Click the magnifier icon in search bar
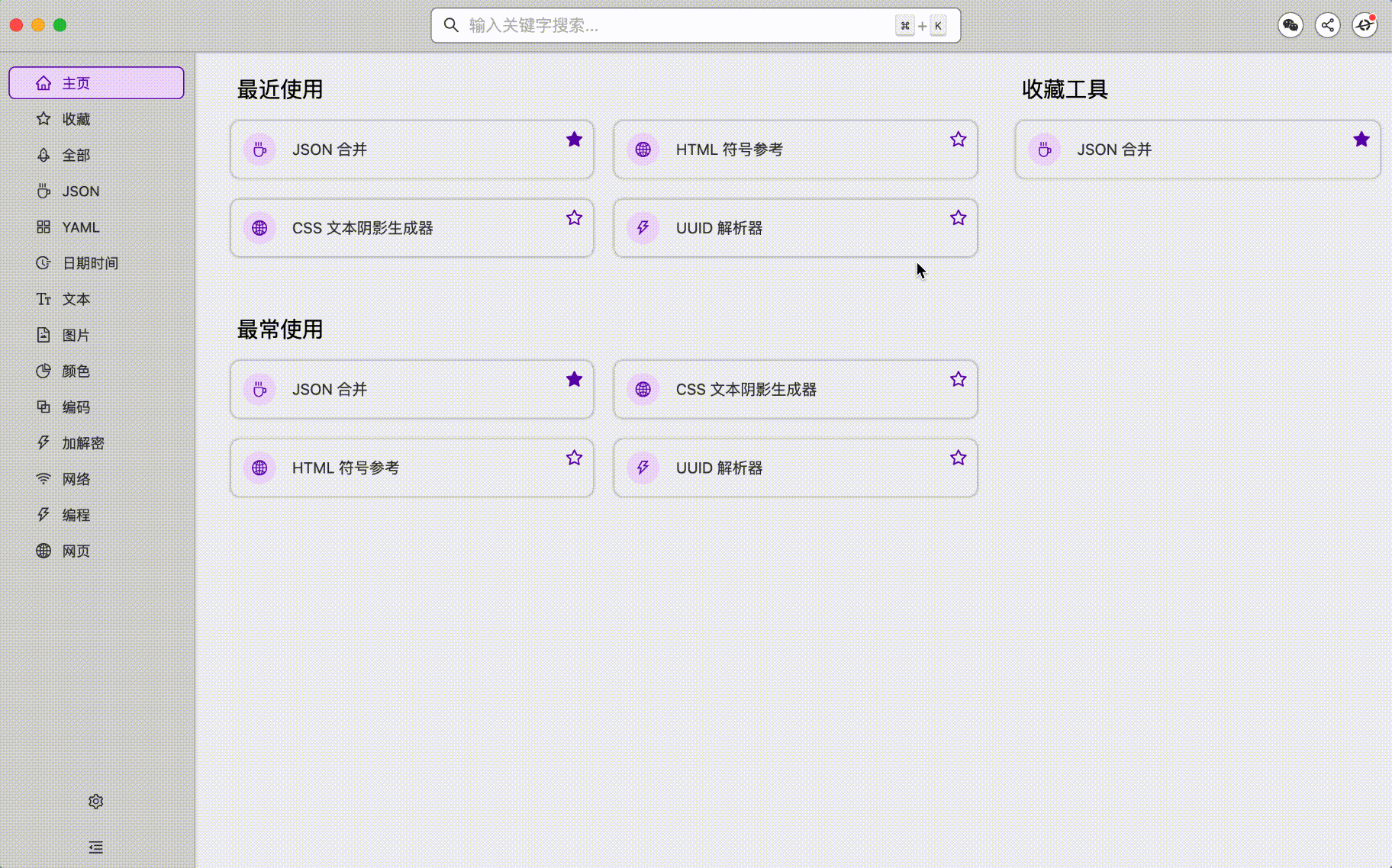The height and width of the screenshot is (868, 1392). tap(451, 25)
